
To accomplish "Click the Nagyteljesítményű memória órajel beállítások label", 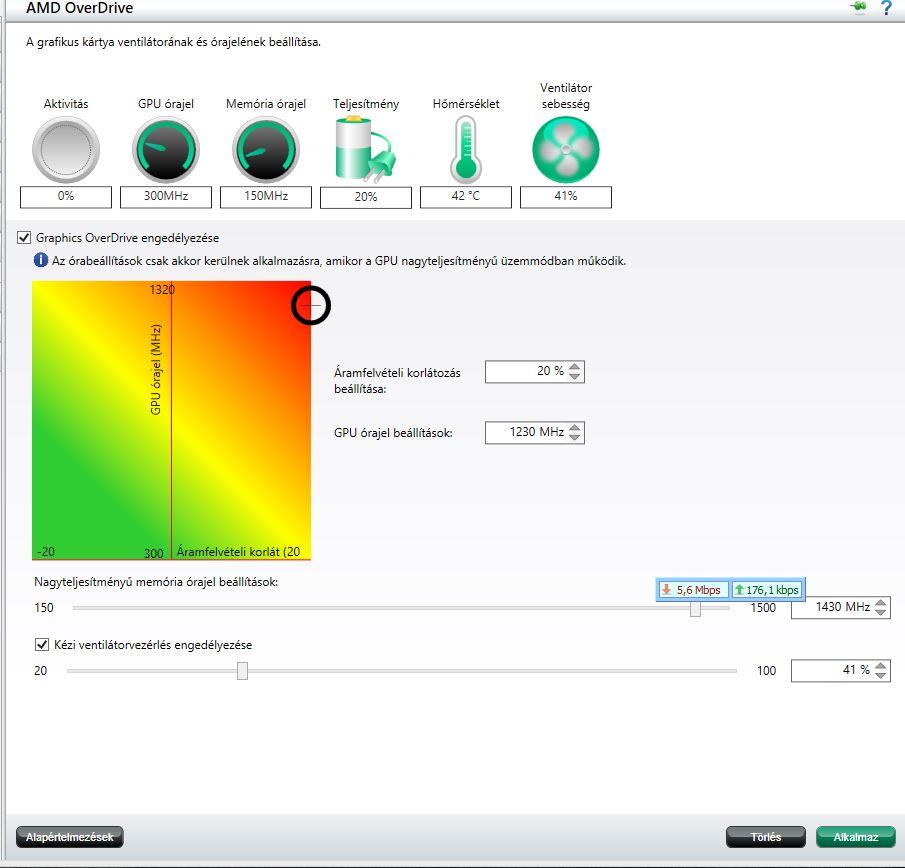I will (x=156, y=582).
